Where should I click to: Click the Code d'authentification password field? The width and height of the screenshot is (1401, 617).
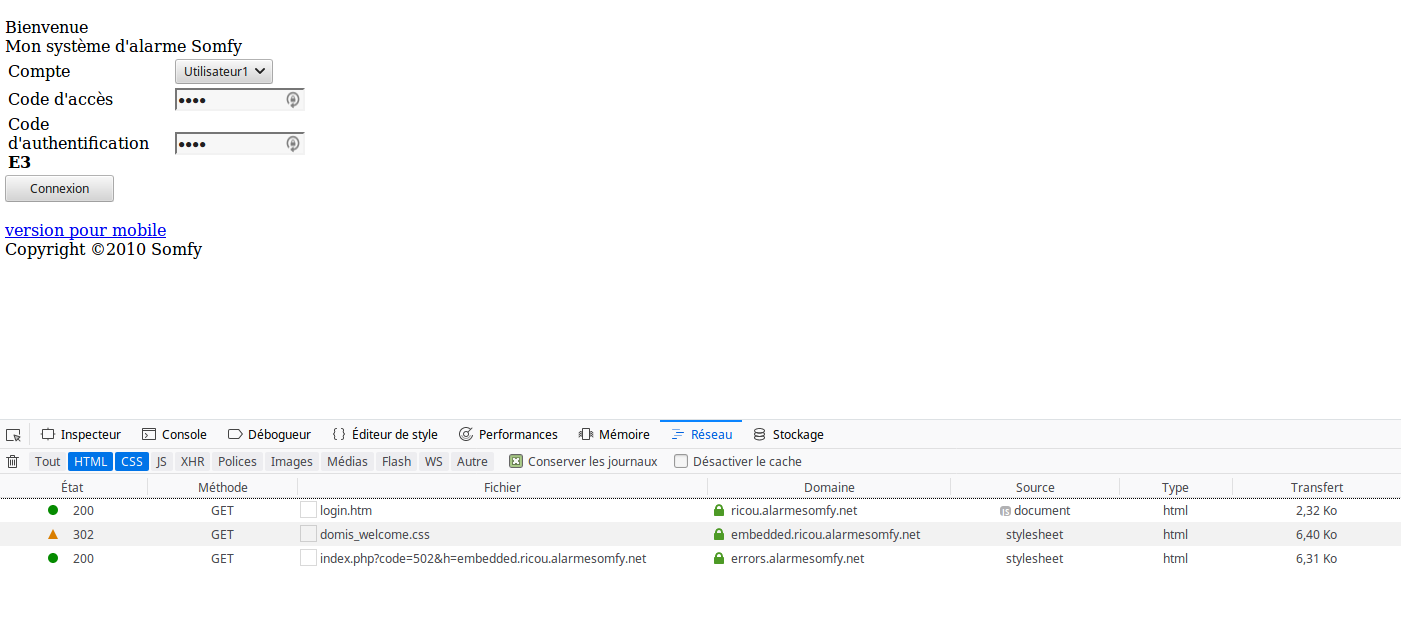pos(240,144)
